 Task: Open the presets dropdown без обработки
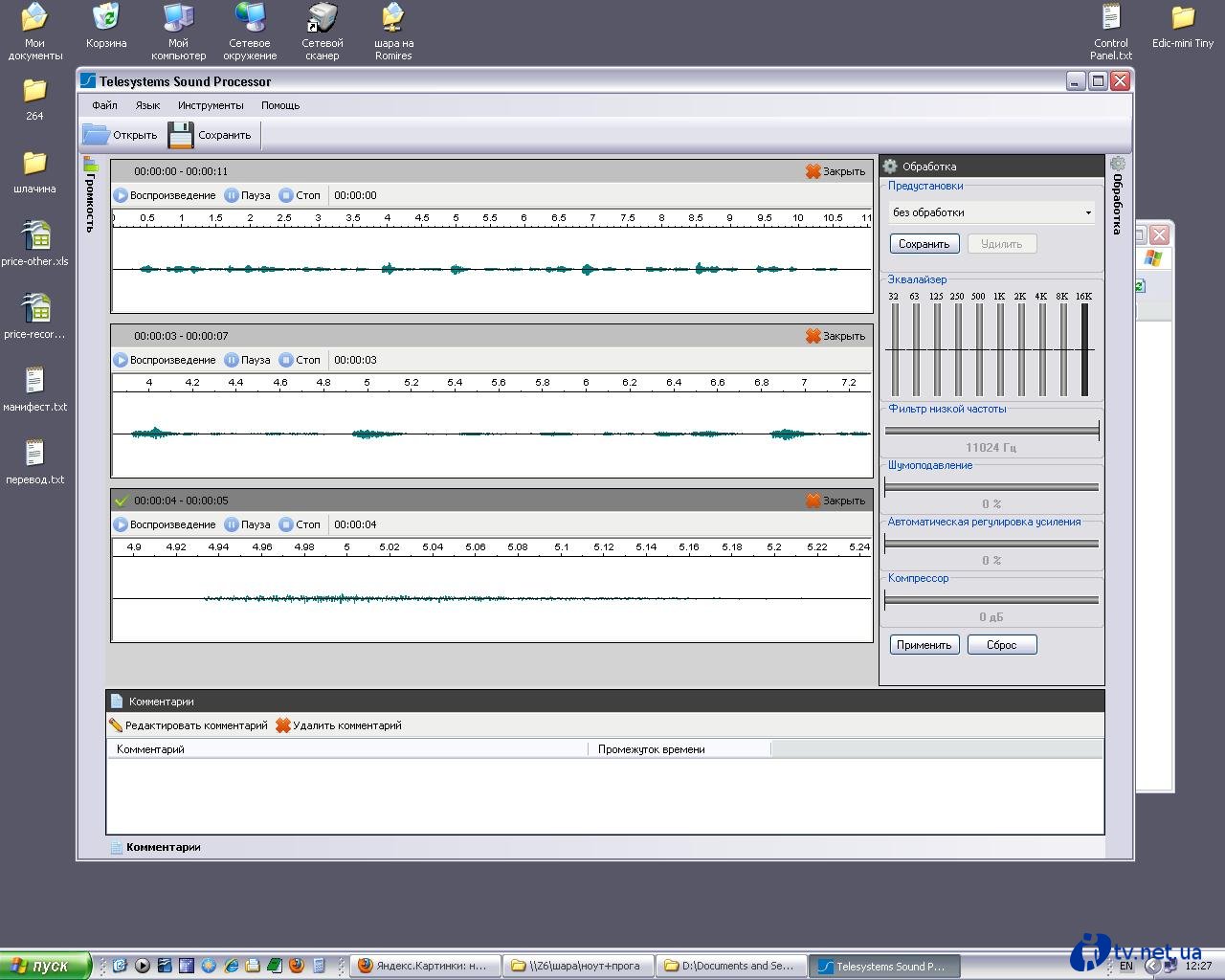991,212
